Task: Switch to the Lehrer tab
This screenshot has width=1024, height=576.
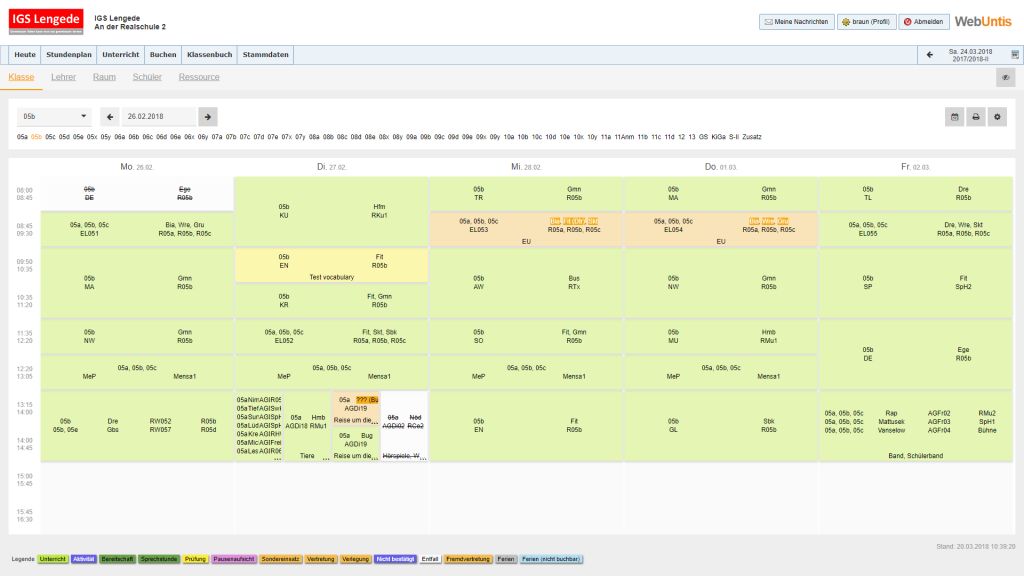Action: (x=63, y=77)
